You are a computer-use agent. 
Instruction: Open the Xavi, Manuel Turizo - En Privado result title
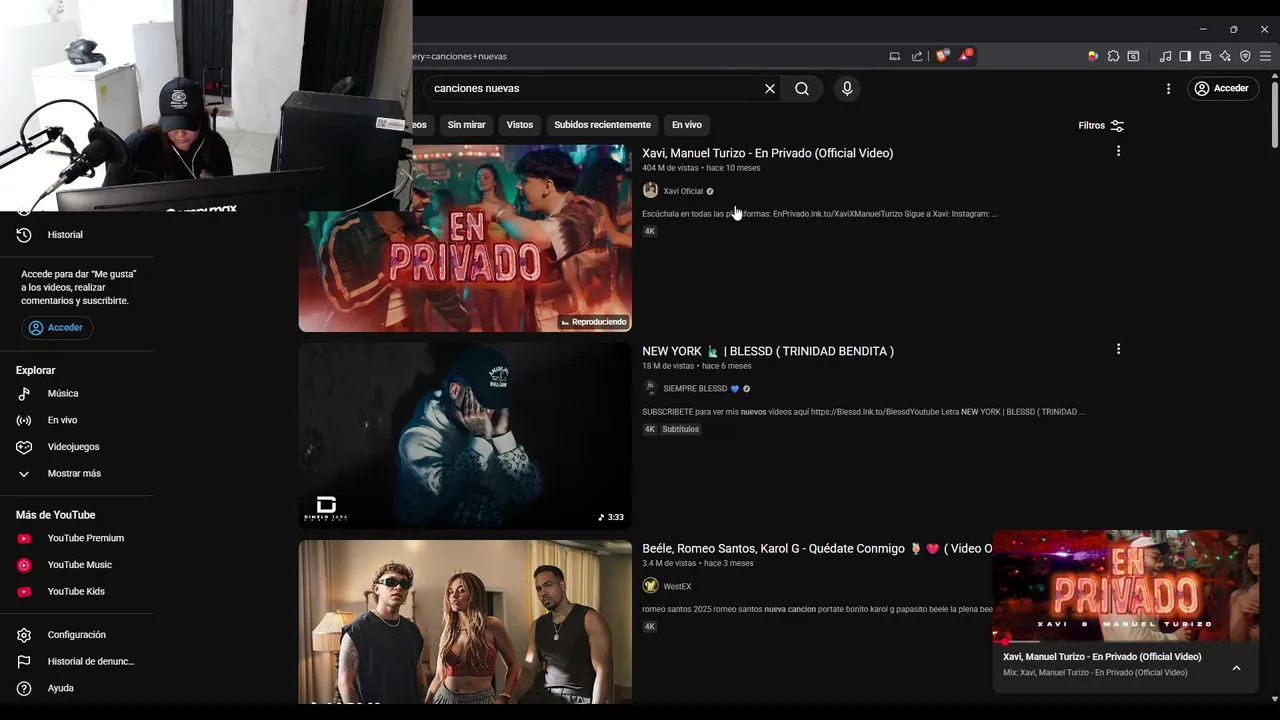[x=767, y=153]
